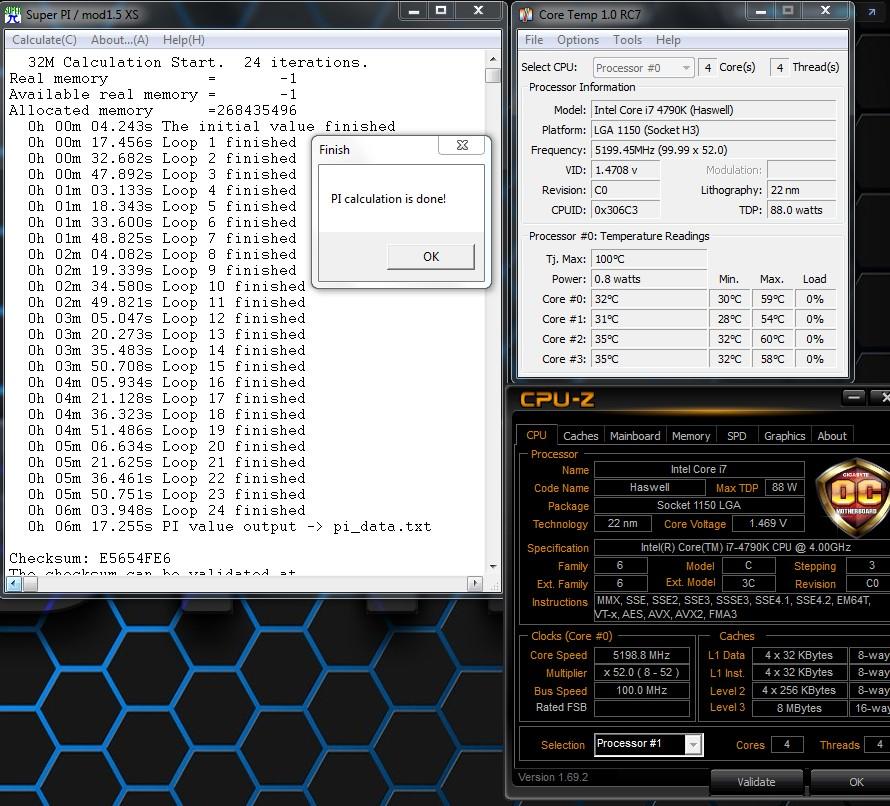Close the Finish dialog with its X button
The height and width of the screenshot is (806, 890).
click(x=462, y=145)
